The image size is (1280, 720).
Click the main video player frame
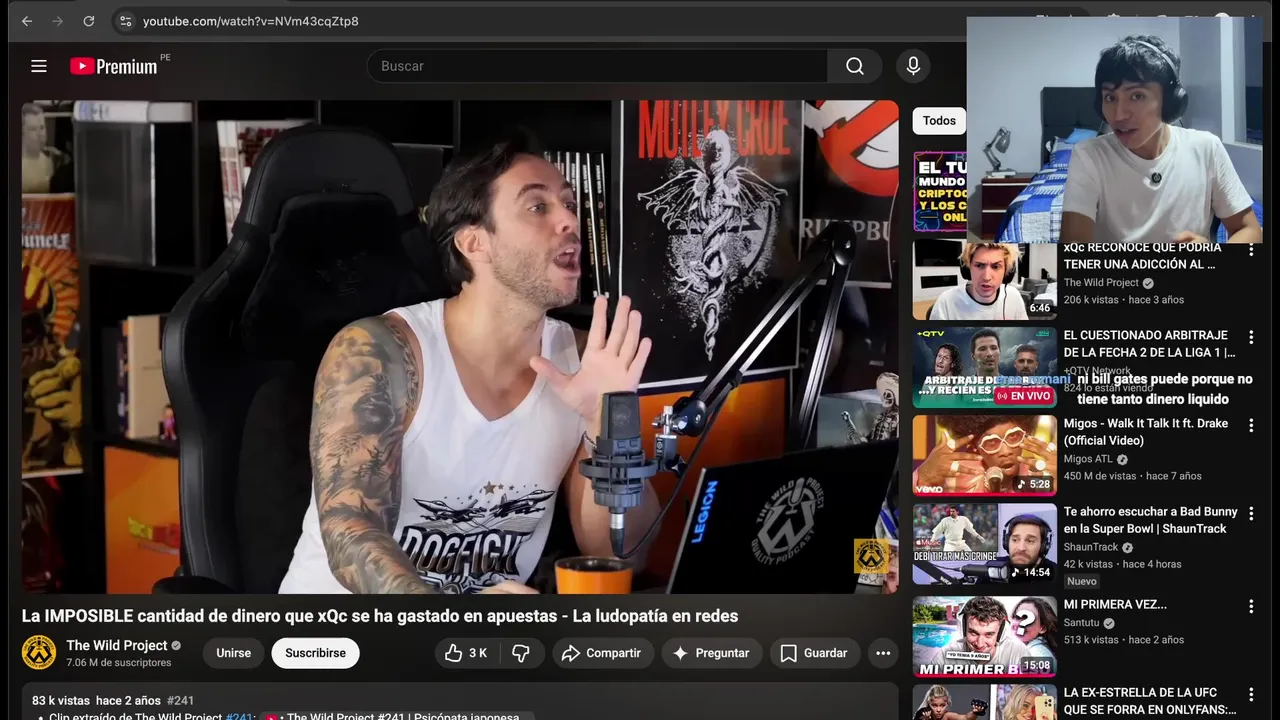(460, 346)
